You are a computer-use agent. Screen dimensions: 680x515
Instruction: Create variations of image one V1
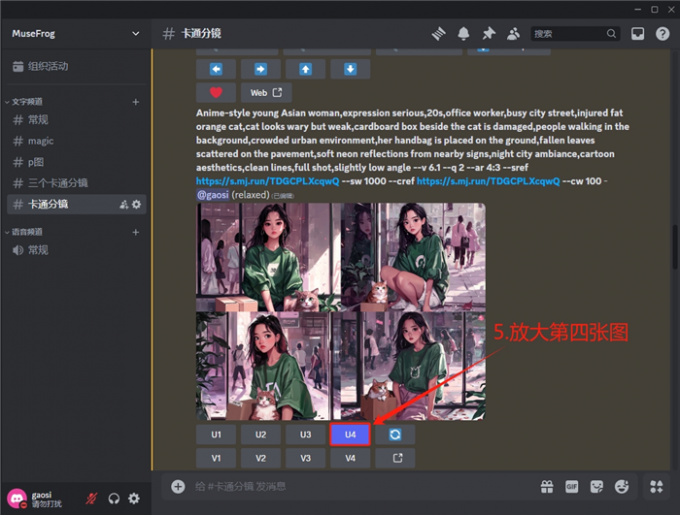click(216, 458)
